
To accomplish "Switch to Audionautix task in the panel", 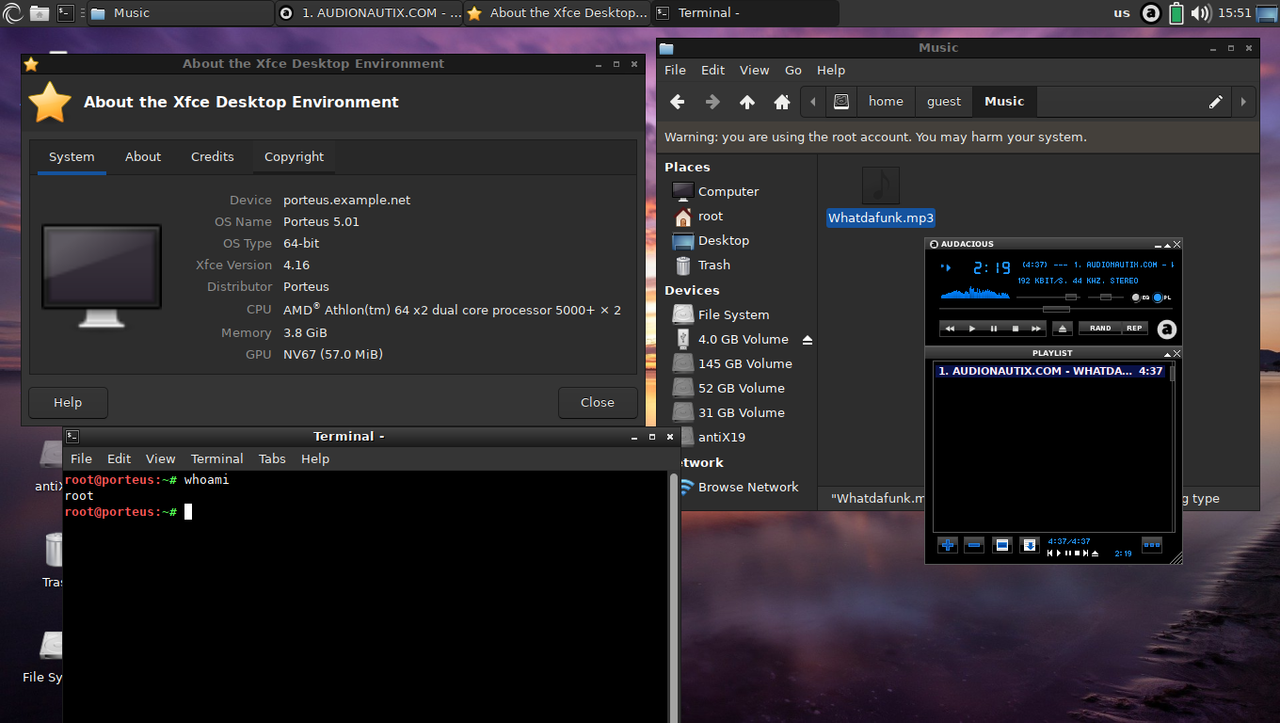I will click(368, 13).
